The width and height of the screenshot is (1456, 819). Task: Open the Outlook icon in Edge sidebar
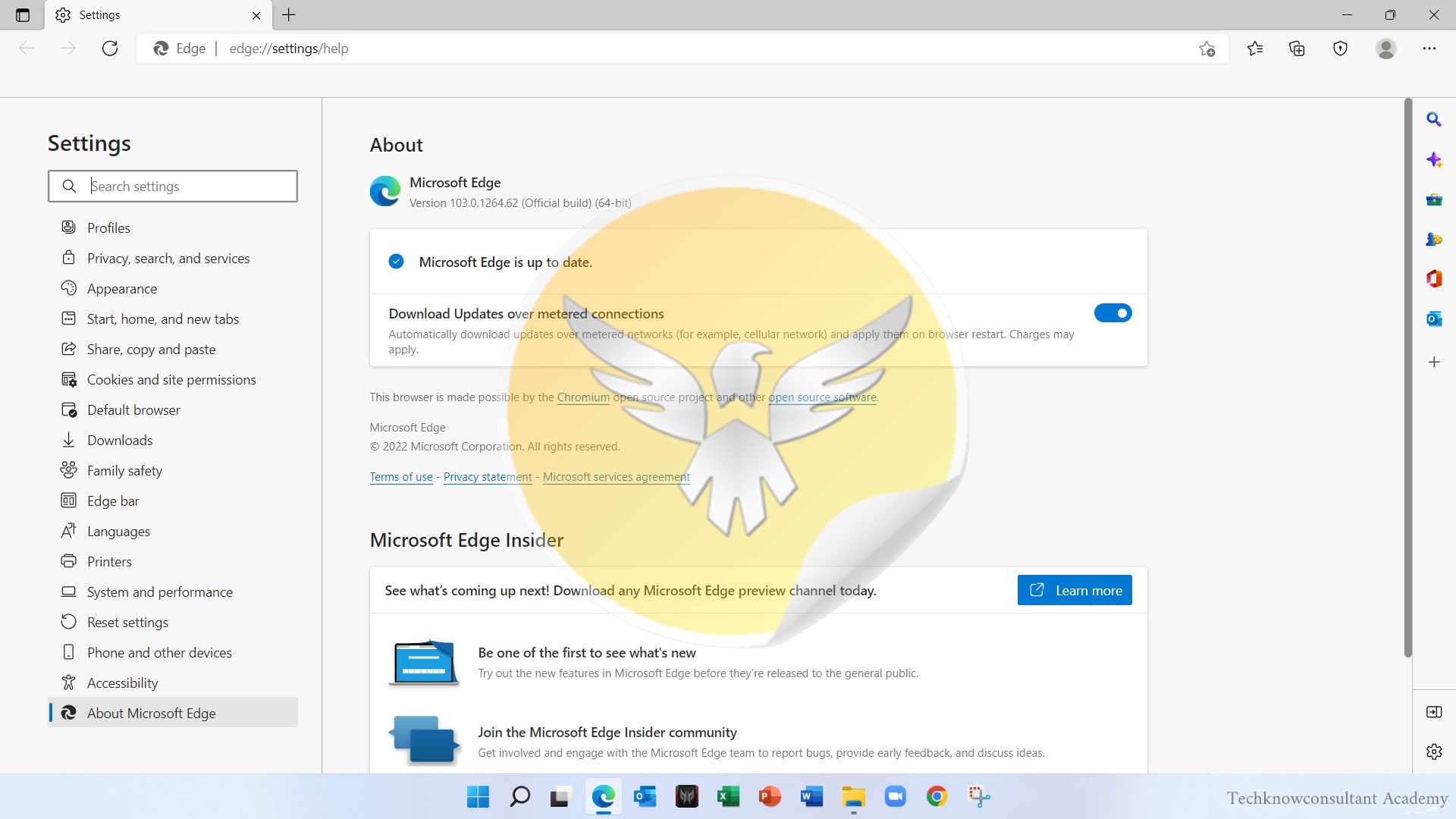point(1433,319)
